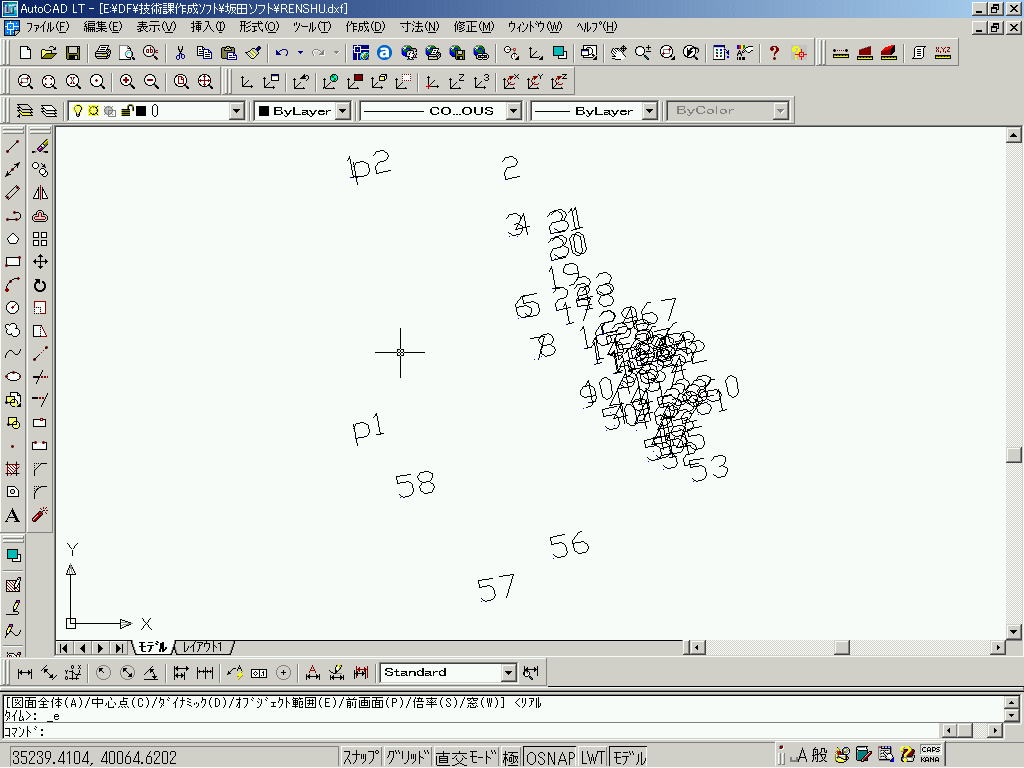This screenshot has height=768, width=1024.
Task: Click the coordinates readout 35239.4104, 40064.6202
Action: point(95,758)
